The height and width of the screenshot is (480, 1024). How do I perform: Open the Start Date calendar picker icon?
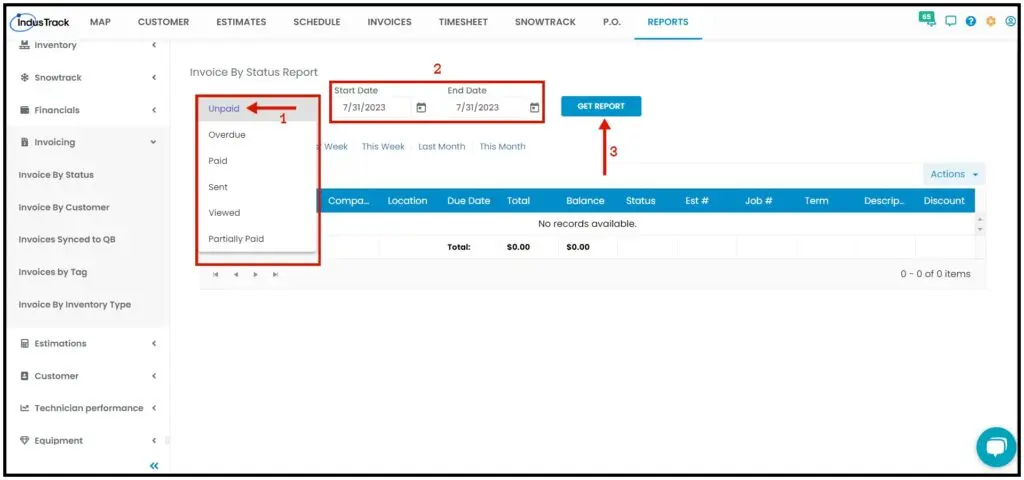pos(421,108)
